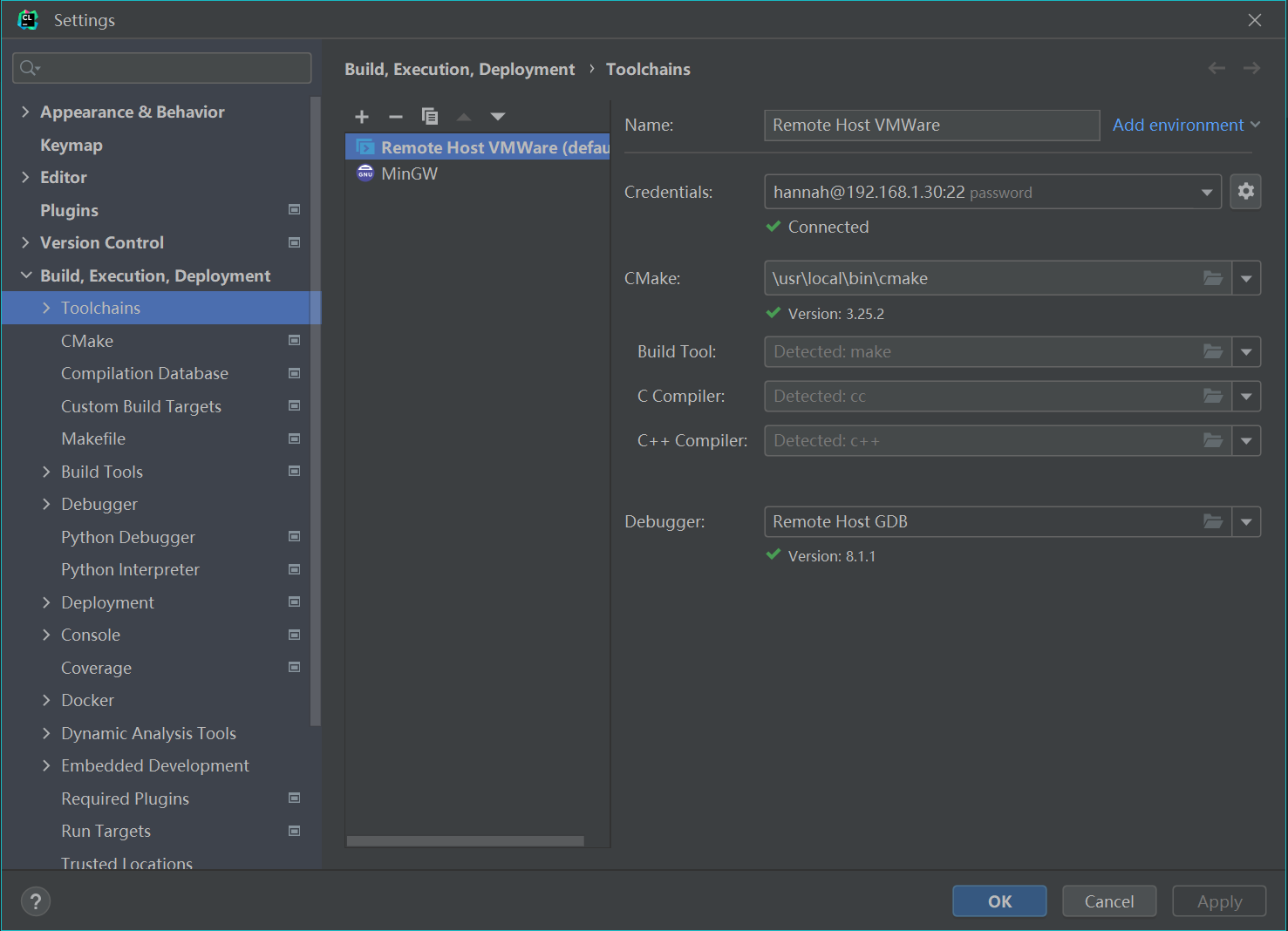The height and width of the screenshot is (931, 1288).
Task: Browse for Build Tool folder icon
Action: (1213, 351)
